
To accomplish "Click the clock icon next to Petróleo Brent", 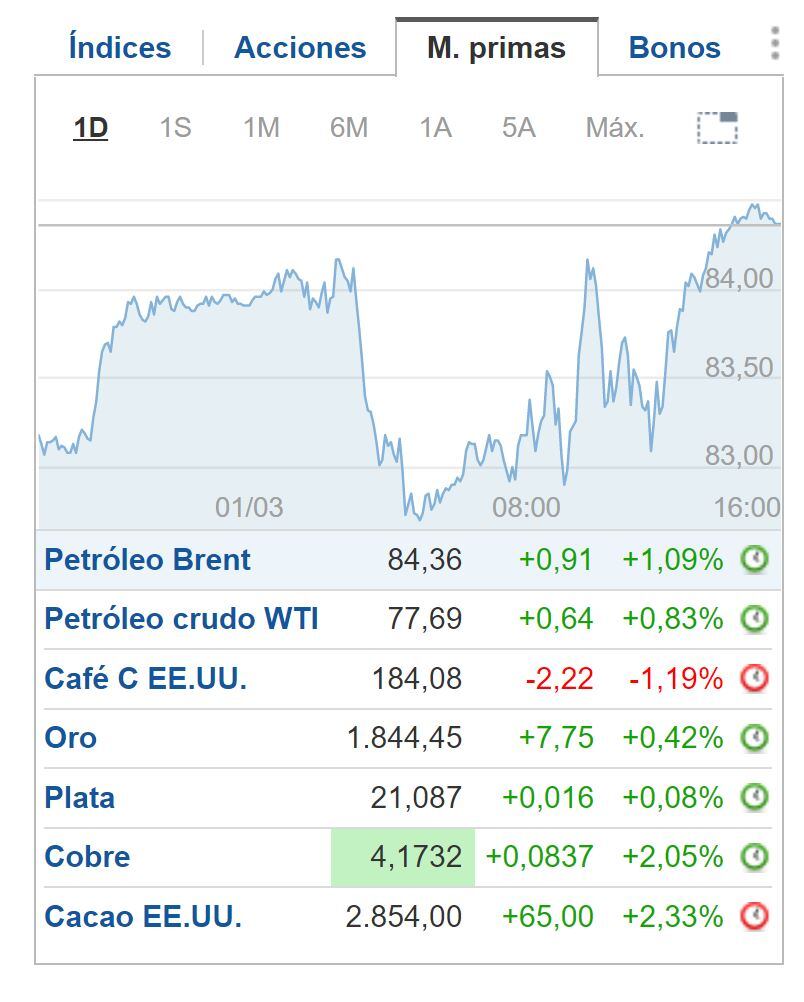I will tap(755, 560).
